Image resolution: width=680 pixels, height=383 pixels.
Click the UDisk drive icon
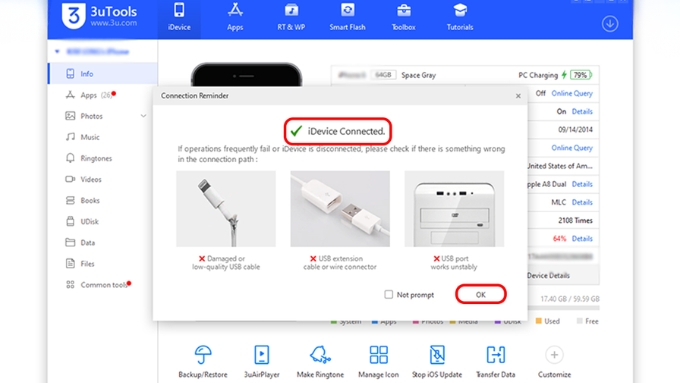pos(70,221)
